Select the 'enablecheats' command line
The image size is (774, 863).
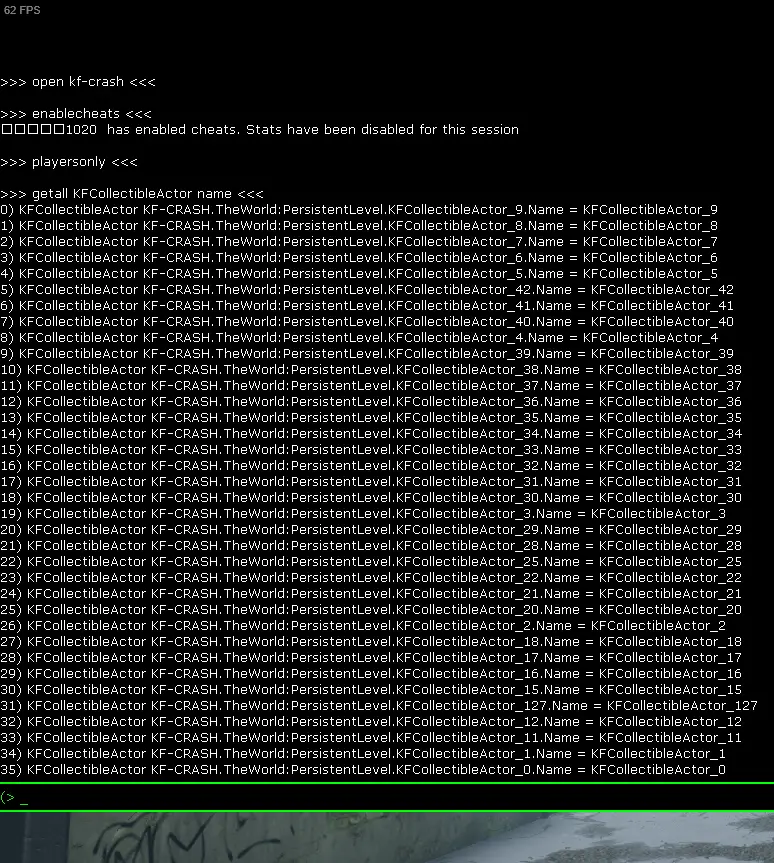[76, 114]
